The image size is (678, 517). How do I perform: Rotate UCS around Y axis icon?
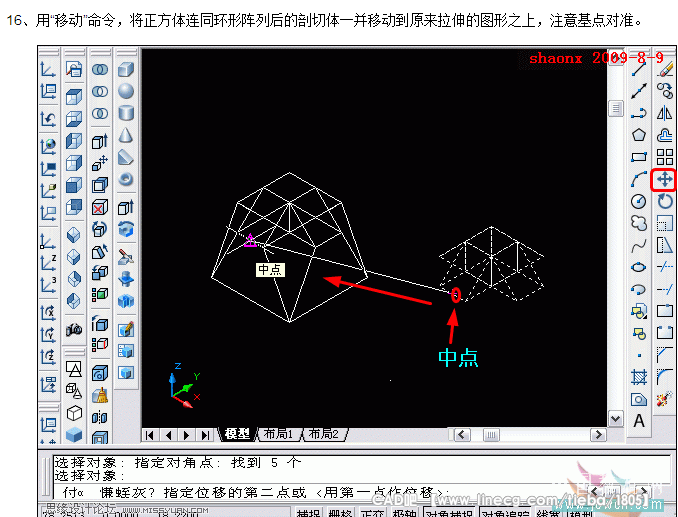point(48,334)
